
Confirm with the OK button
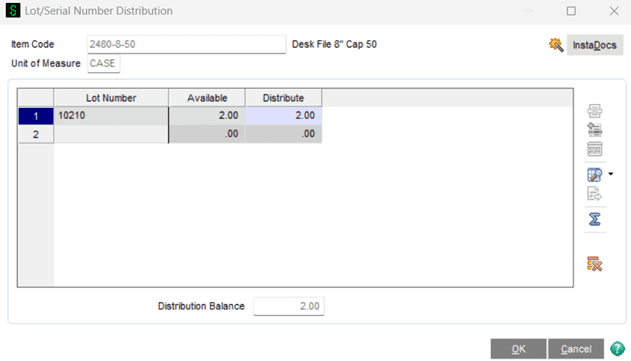(518, 349)
